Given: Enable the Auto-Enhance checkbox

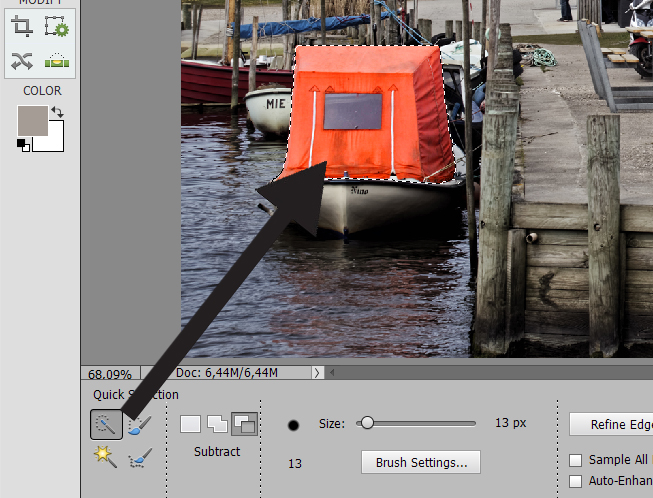Looking at the screenshot, I should [x=575, y=481].
